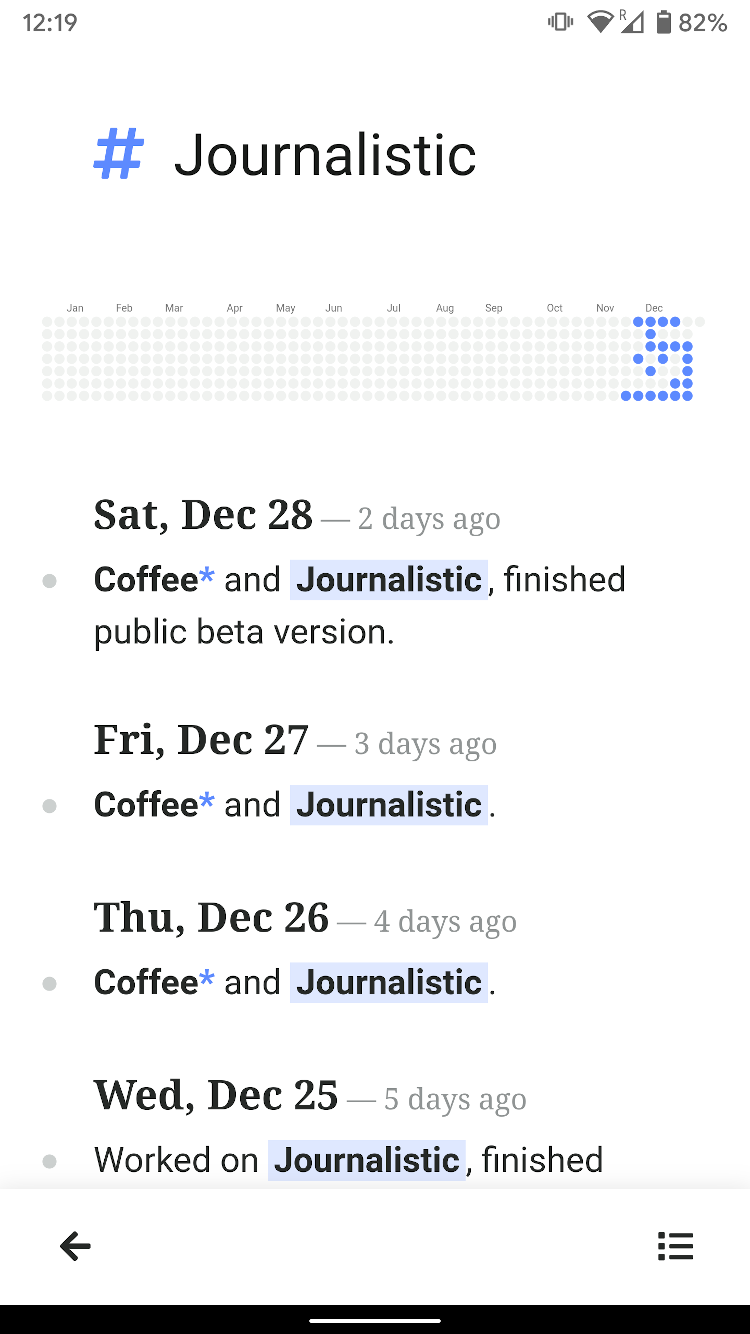The image size is (750, 1334).
Task: Open the list menu icon
Action: 675,1246
